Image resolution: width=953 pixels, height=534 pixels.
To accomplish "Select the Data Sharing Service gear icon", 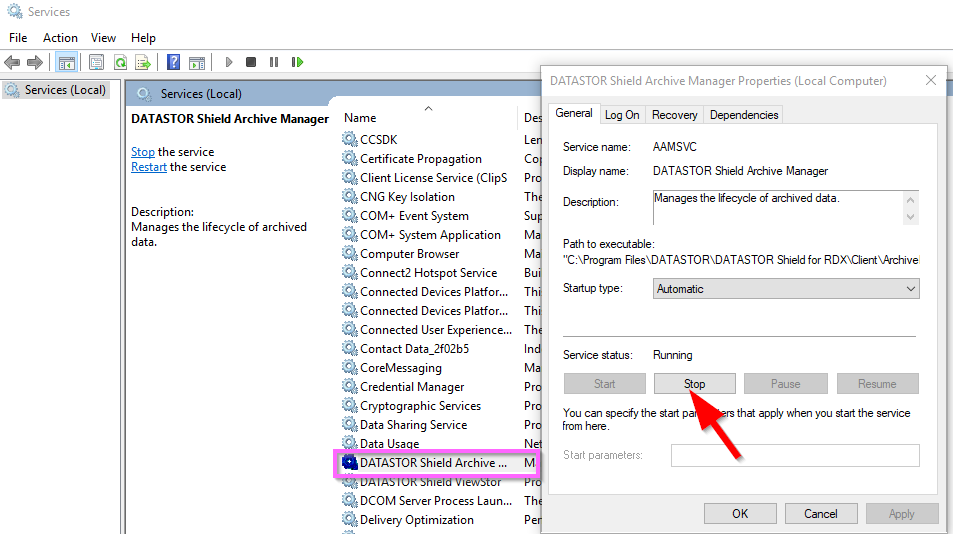I will tap(349, 424).
